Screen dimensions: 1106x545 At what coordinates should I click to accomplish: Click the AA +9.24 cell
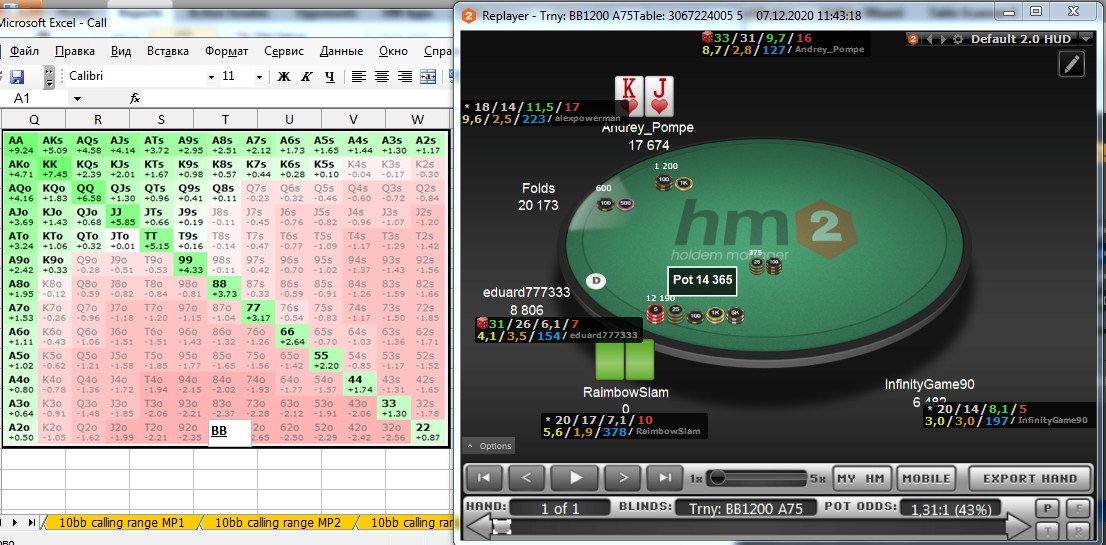click(x=21, y=145)
